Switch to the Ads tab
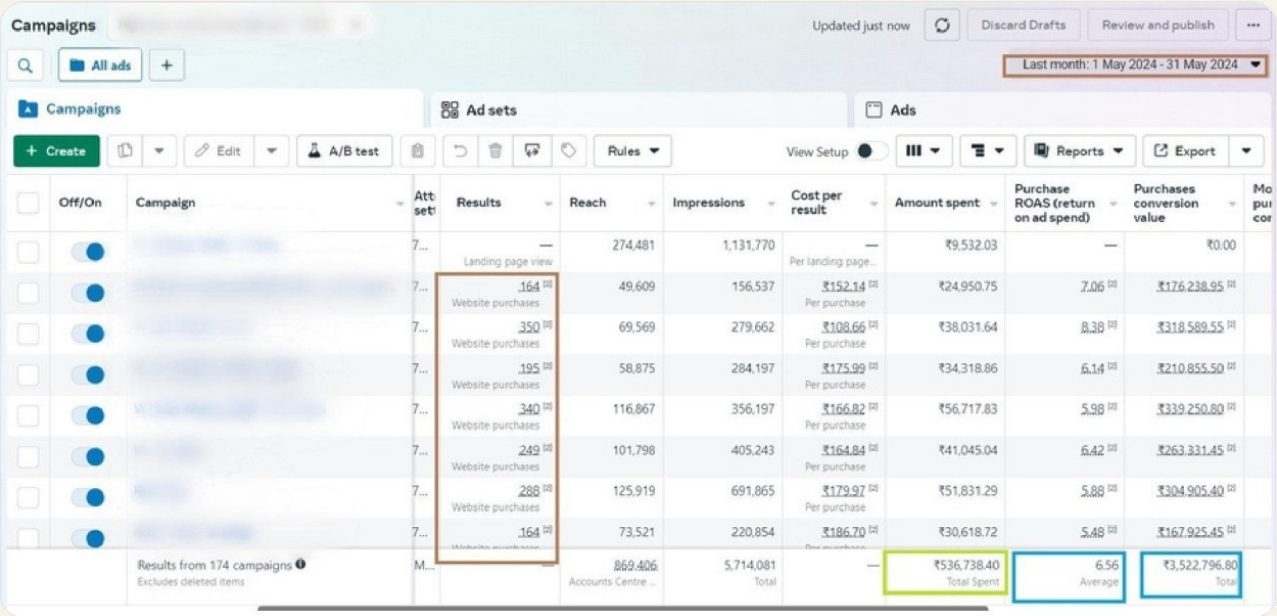This screenshot has width=1277, height=616. [1063, 110]
